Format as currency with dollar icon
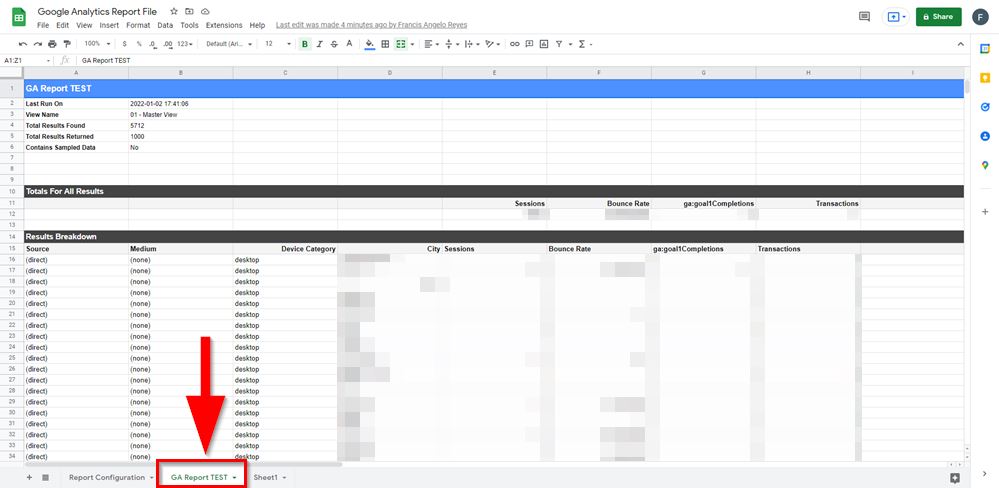Screen dimensions: 999x488 (124, 44)
